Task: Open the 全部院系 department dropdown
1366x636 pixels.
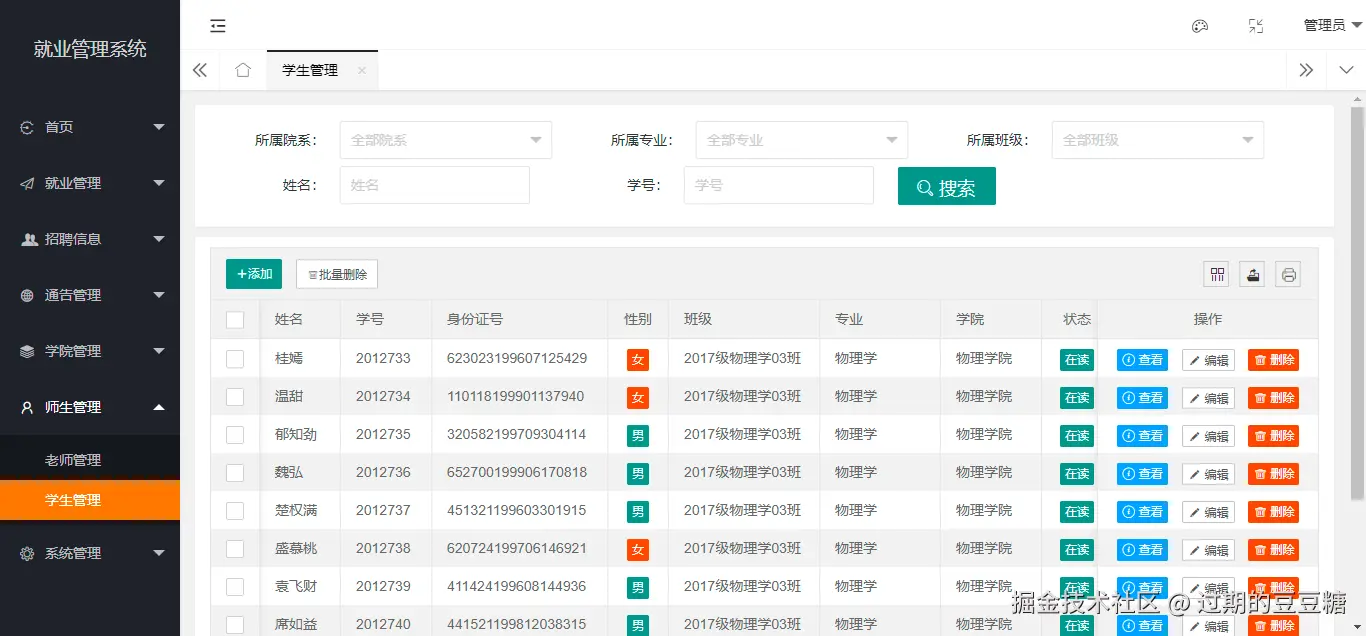Action: point(445,140)
